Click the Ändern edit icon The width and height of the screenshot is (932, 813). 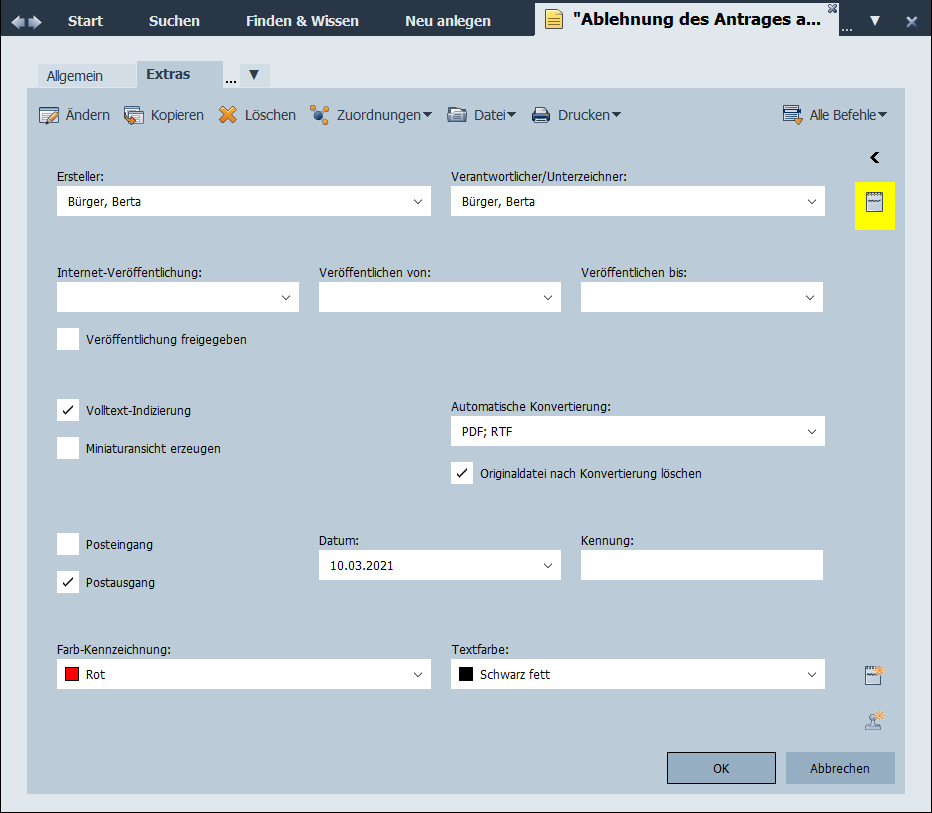[x=50, y=115]
